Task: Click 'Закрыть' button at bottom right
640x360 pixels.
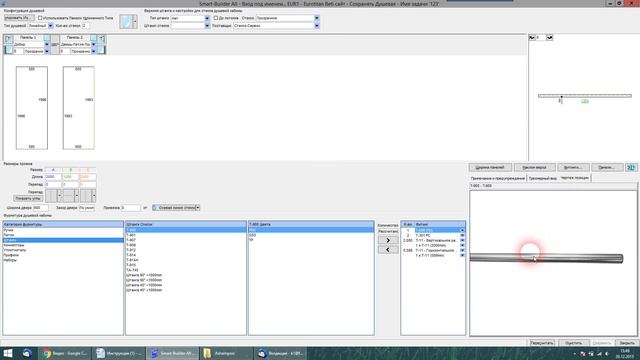Action: coord(627,343)
